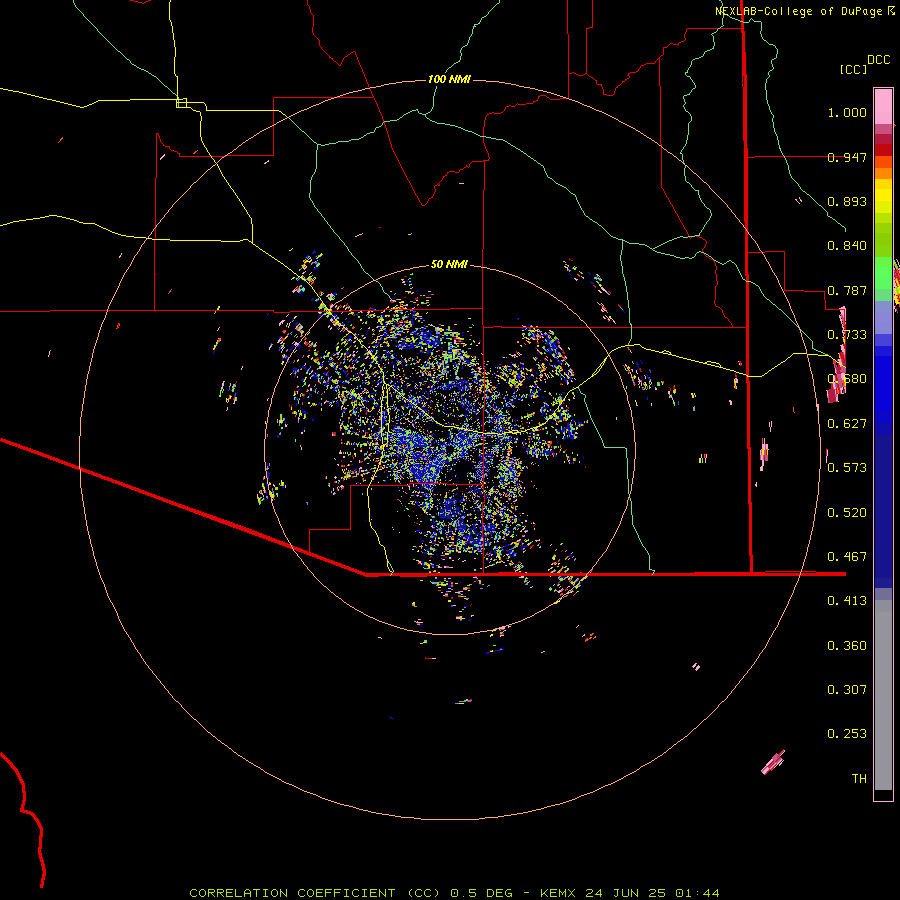Screen dimensions: 900x900
Task: Click the TH threshold label
Action: coord(859,779)
